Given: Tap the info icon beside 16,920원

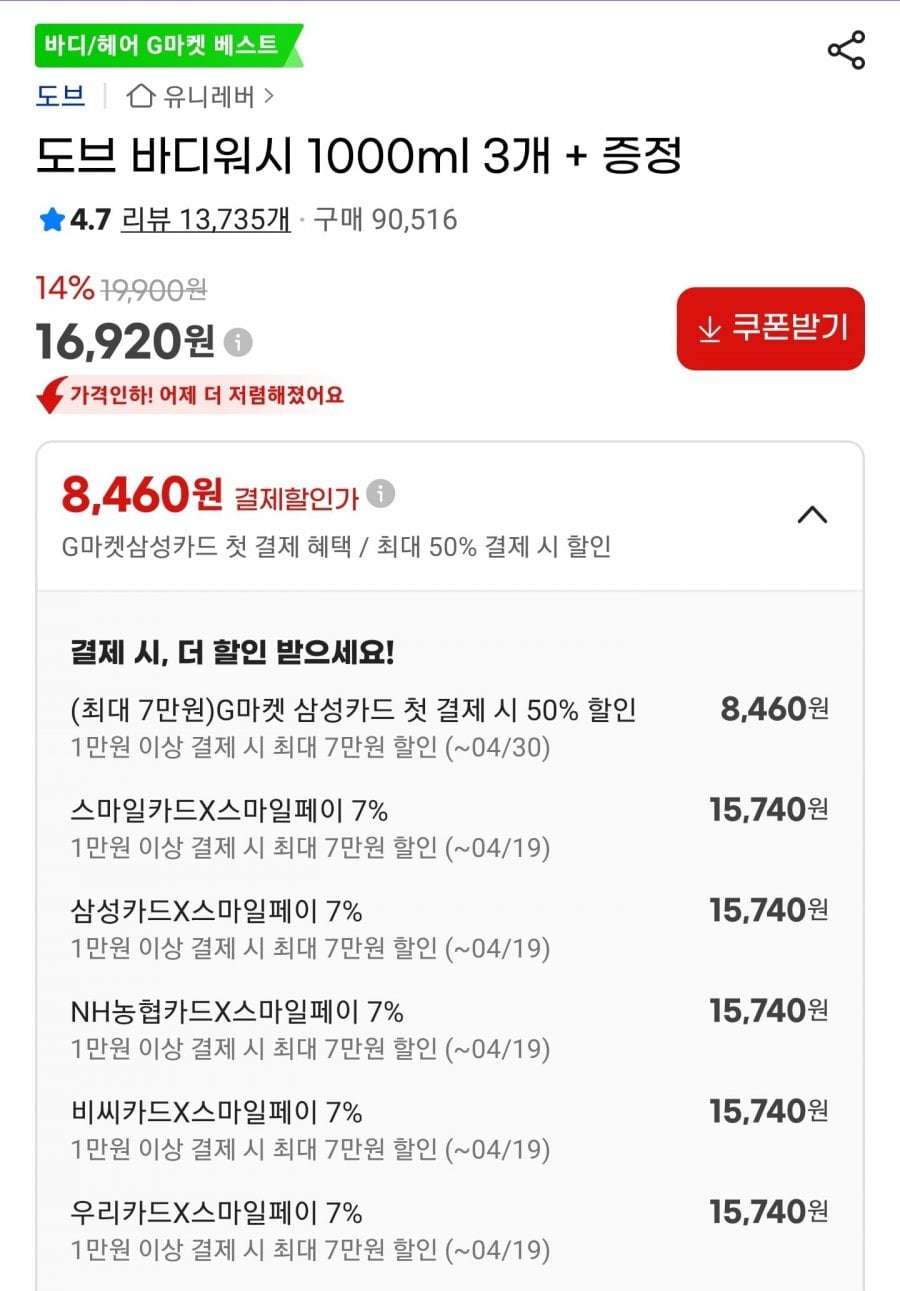Looking at the screenshot, I should [238, 342].
